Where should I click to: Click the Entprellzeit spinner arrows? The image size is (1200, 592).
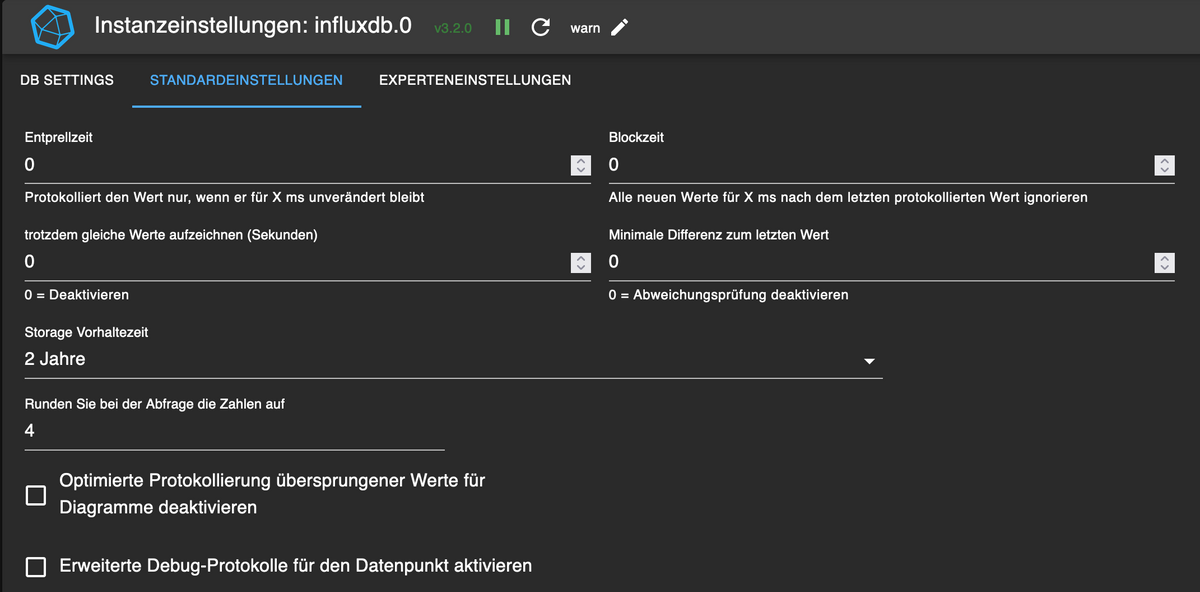point(580,165)
